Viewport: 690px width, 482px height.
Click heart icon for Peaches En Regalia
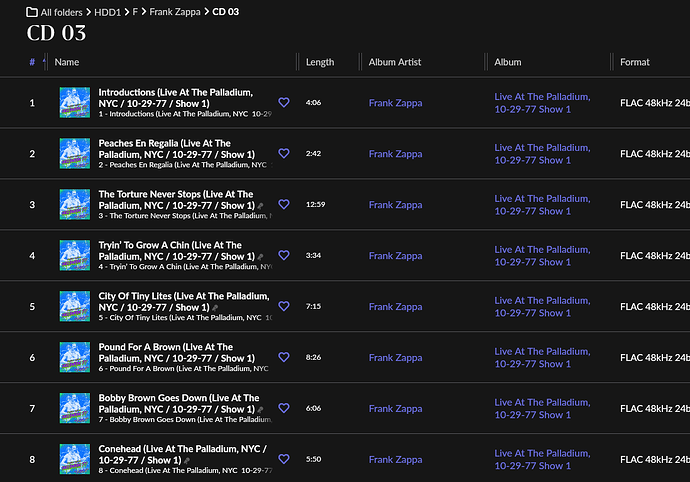coord(283,154)
